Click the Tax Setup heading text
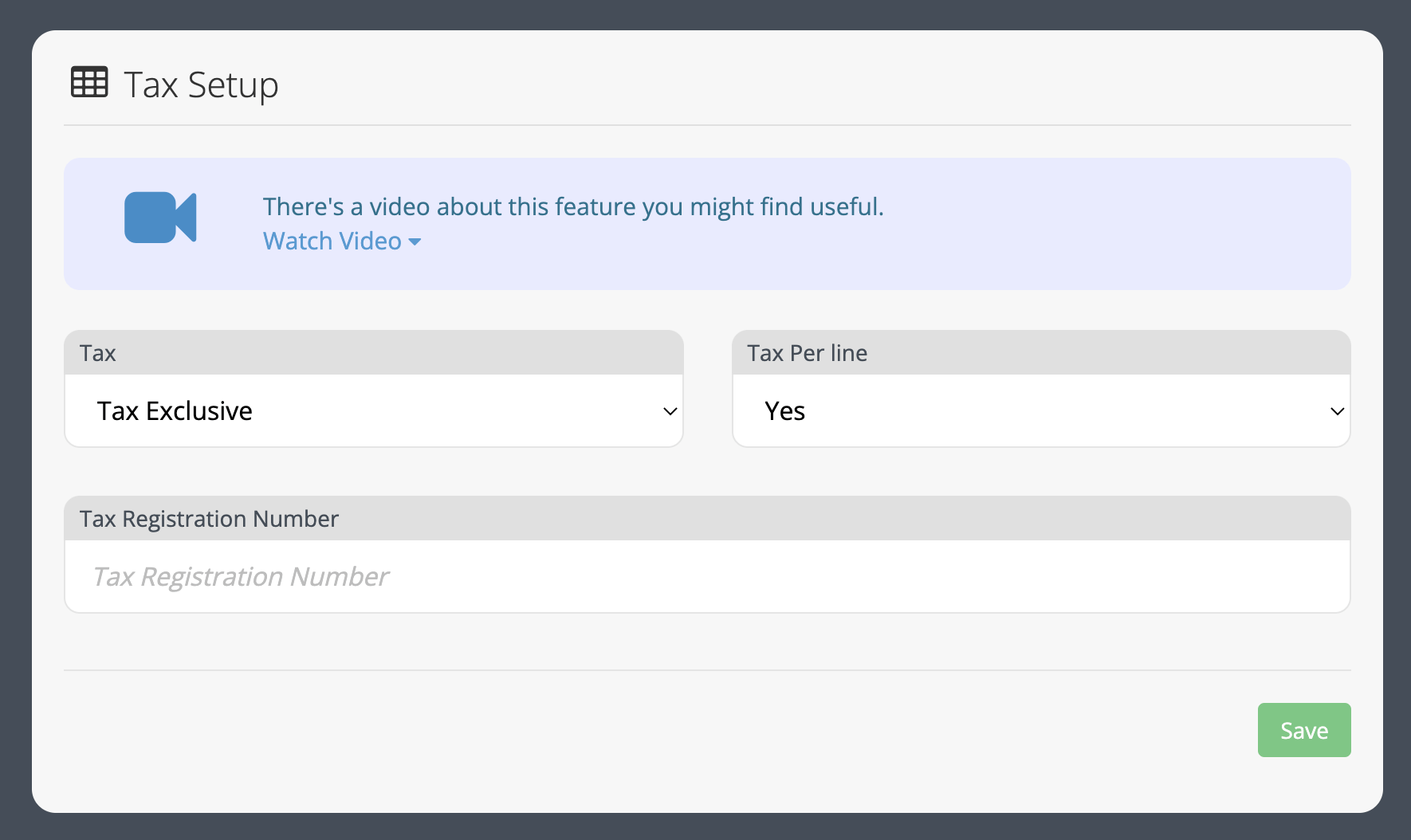 coord(201,84)
